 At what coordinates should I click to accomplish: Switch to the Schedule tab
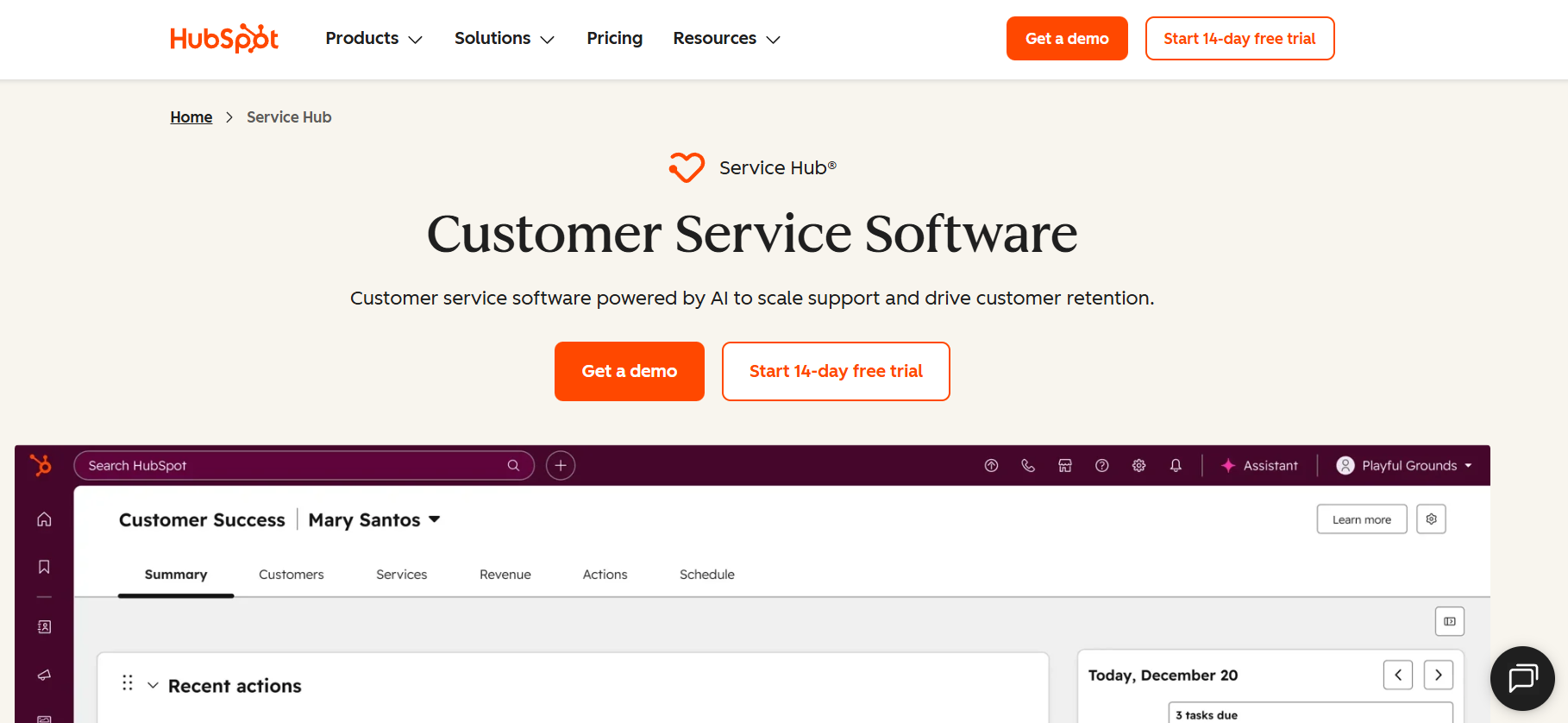pyautogui.click(x=707, y=575)
